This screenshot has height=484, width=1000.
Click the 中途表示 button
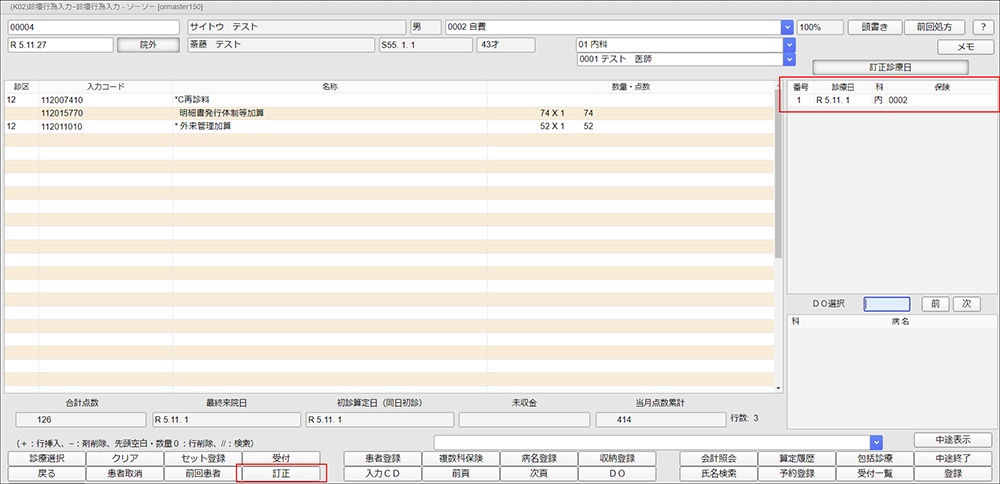[x=952, y=440]
